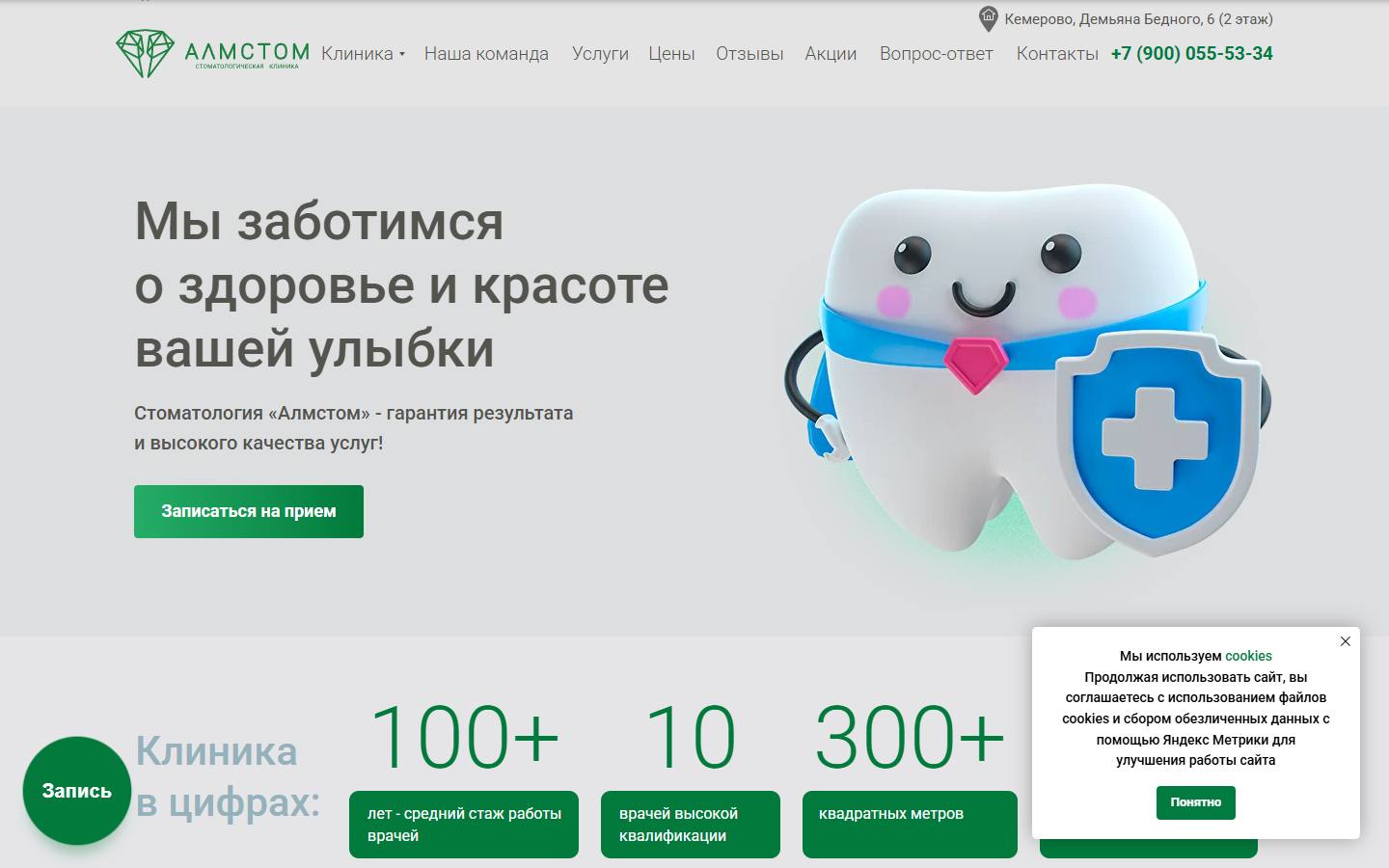
Task: Click the квадратных метров card
Action: [910, 825]
